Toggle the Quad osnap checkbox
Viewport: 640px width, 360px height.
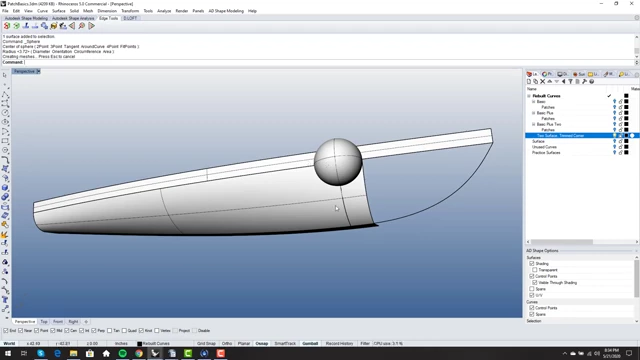point(124,331)
